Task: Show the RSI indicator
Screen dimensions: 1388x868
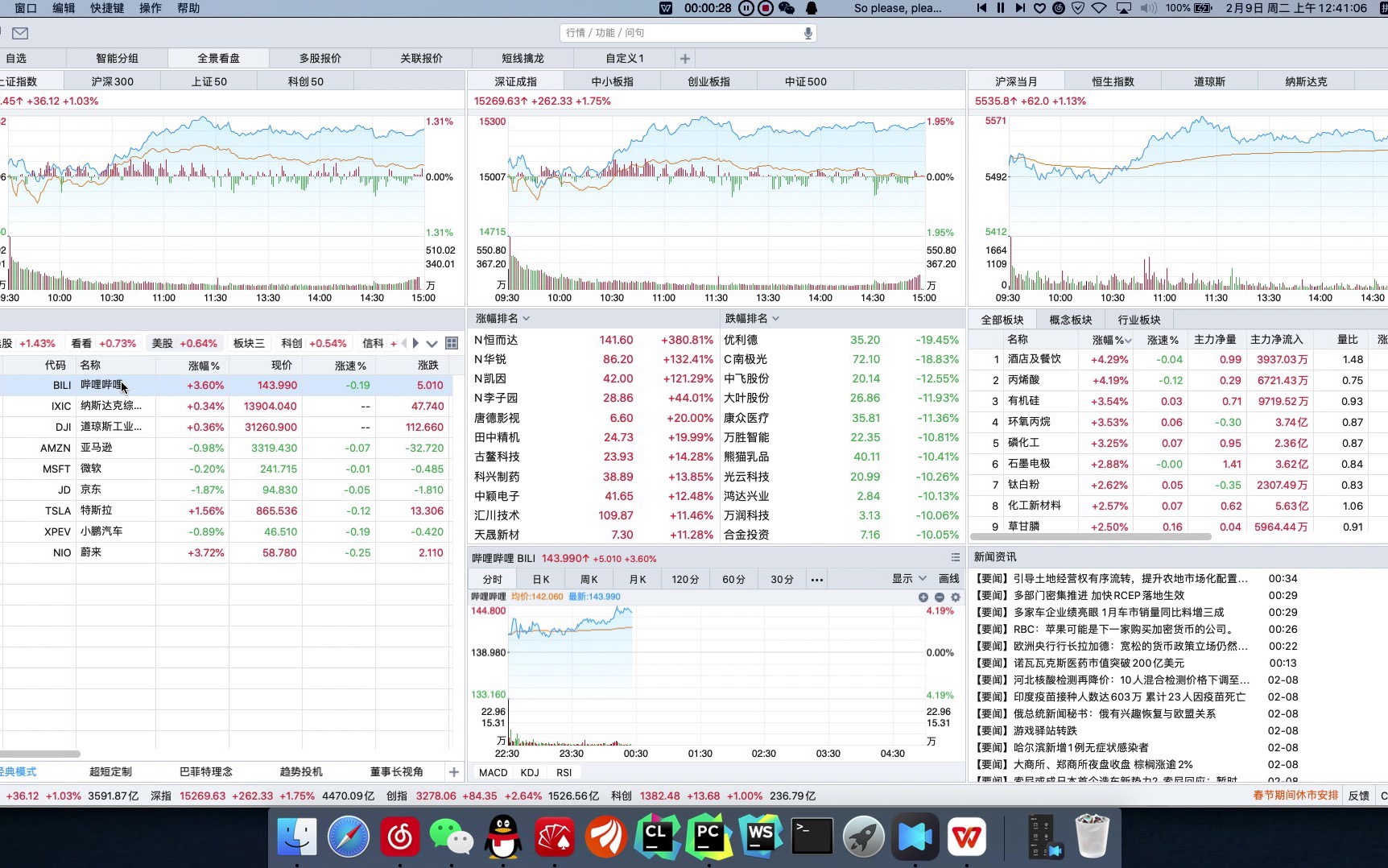Action: tap(564, 772)
